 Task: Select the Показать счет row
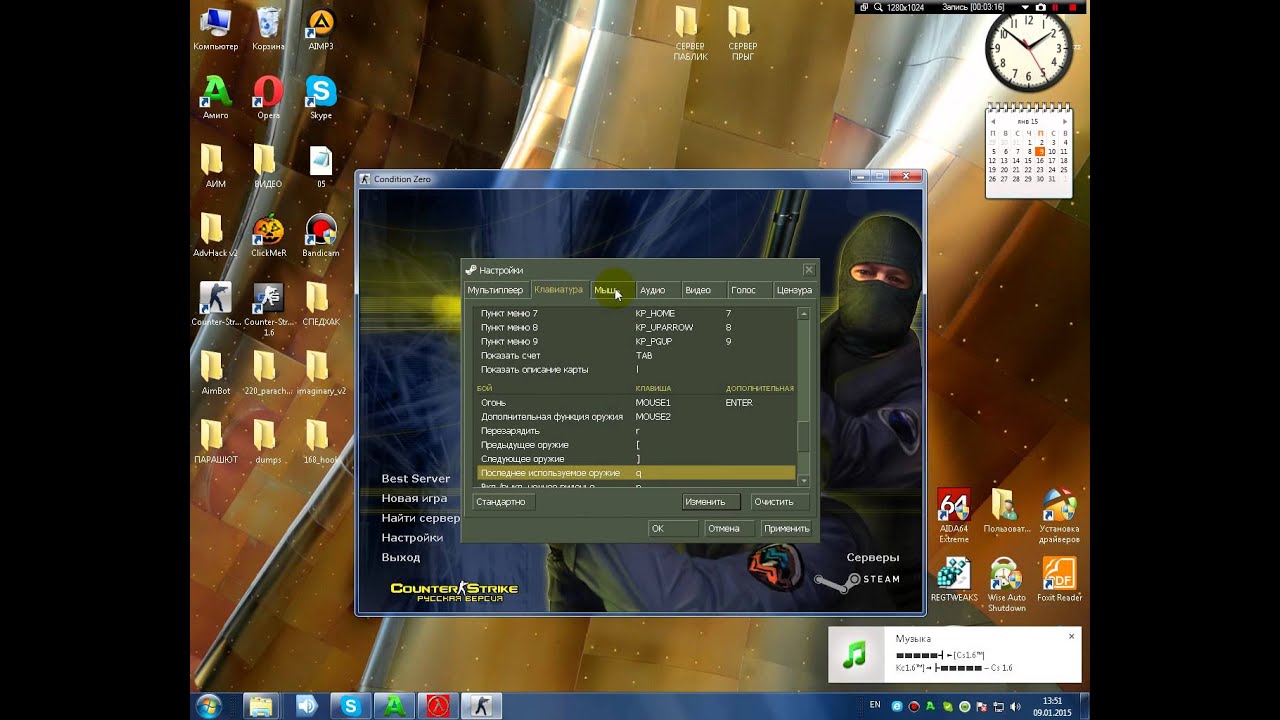[x=636, y=356]
